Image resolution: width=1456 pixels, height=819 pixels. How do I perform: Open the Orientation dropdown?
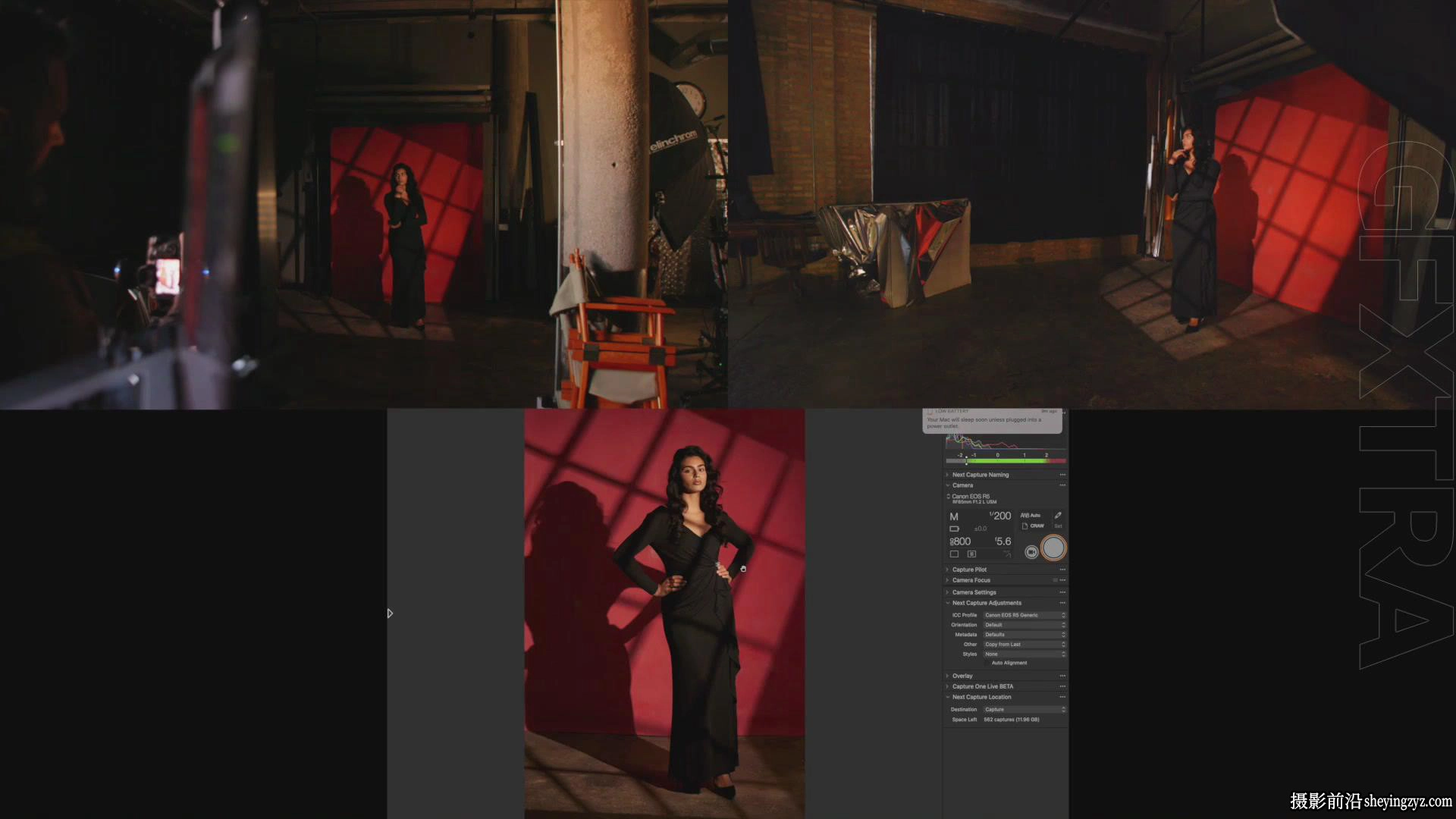1025,625
